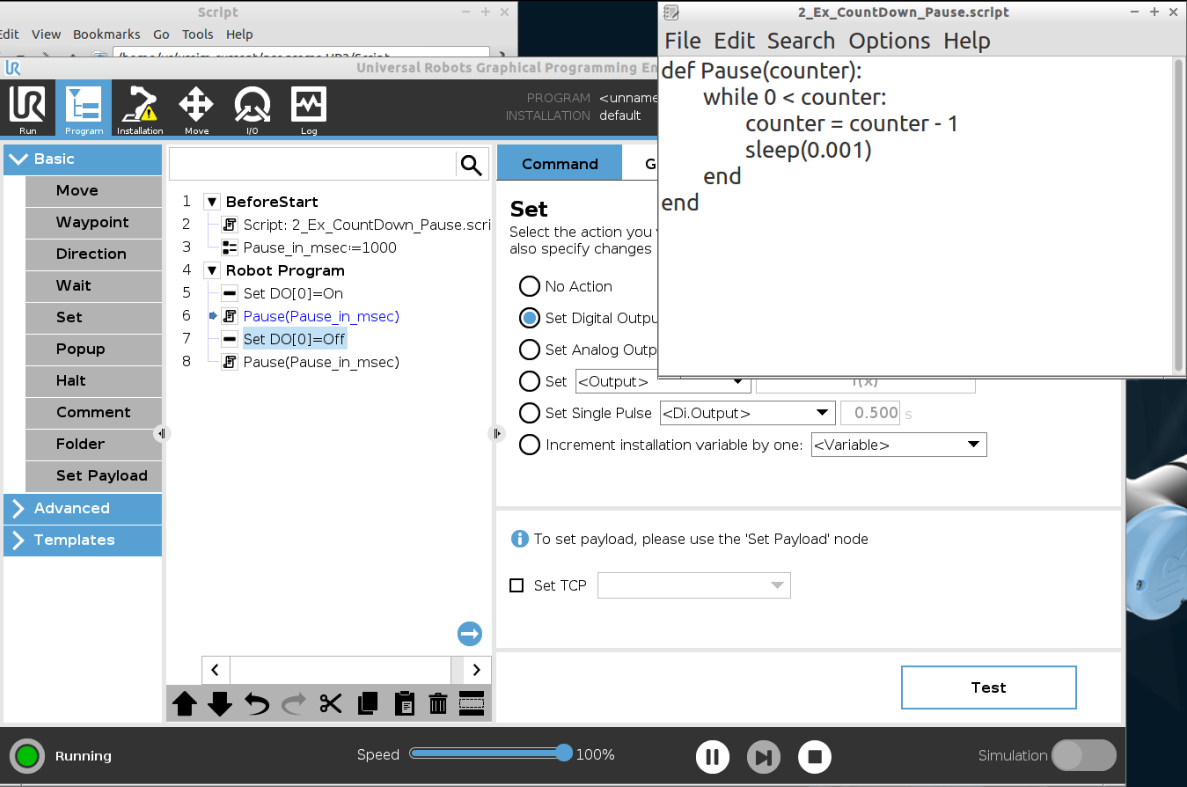This screenshot has width=1187, height=787.
Task: Open the <Di.Output> pulse dropdown
Action: click(747, 413)
